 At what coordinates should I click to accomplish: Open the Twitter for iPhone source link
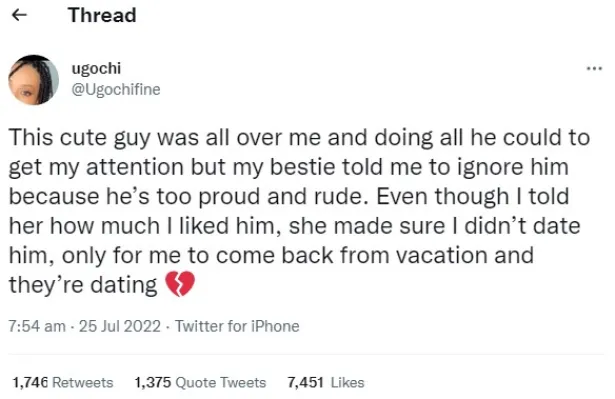(x=237, y=326)
